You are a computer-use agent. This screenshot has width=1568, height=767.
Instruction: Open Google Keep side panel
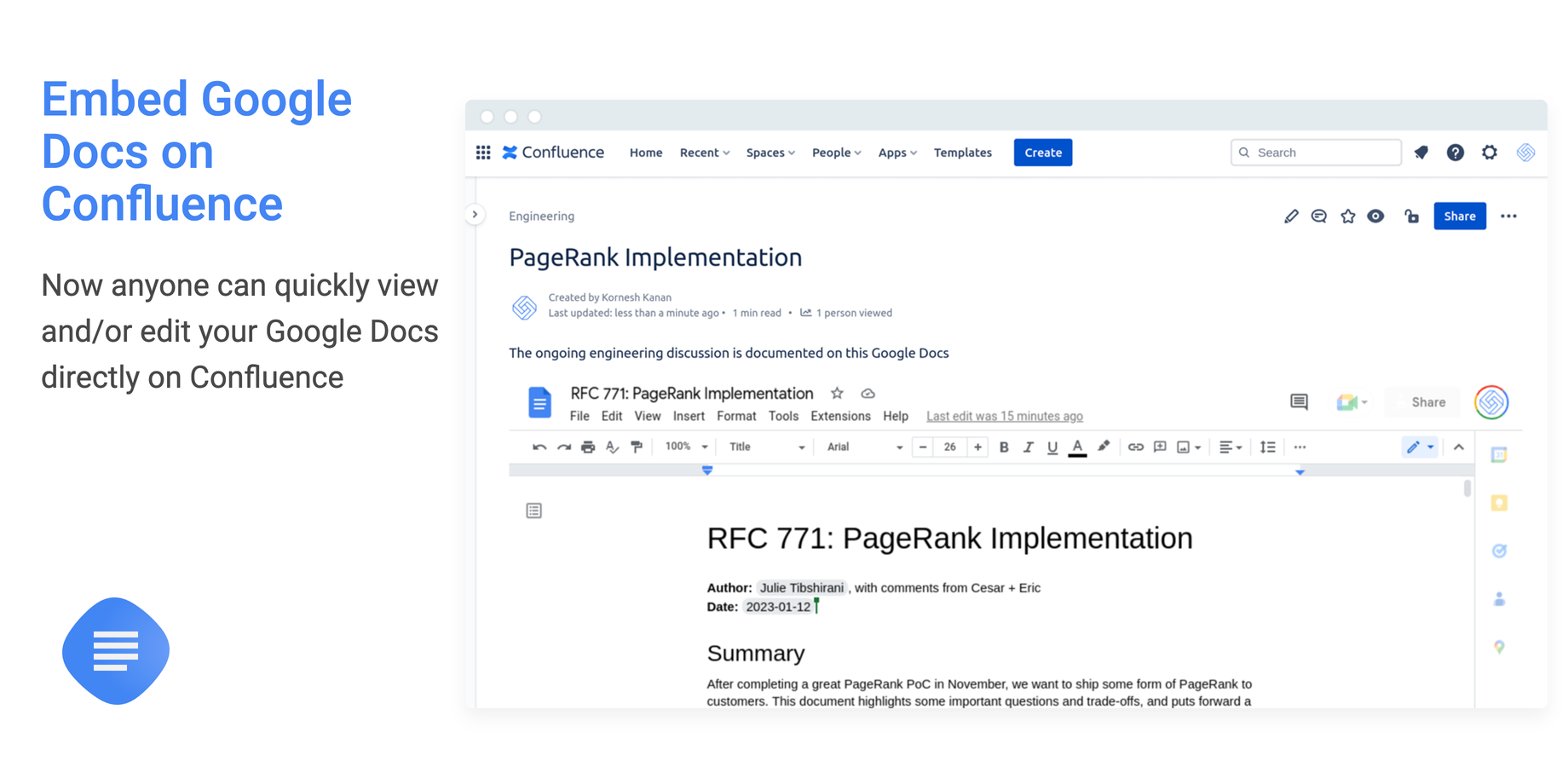(1499, 503)
